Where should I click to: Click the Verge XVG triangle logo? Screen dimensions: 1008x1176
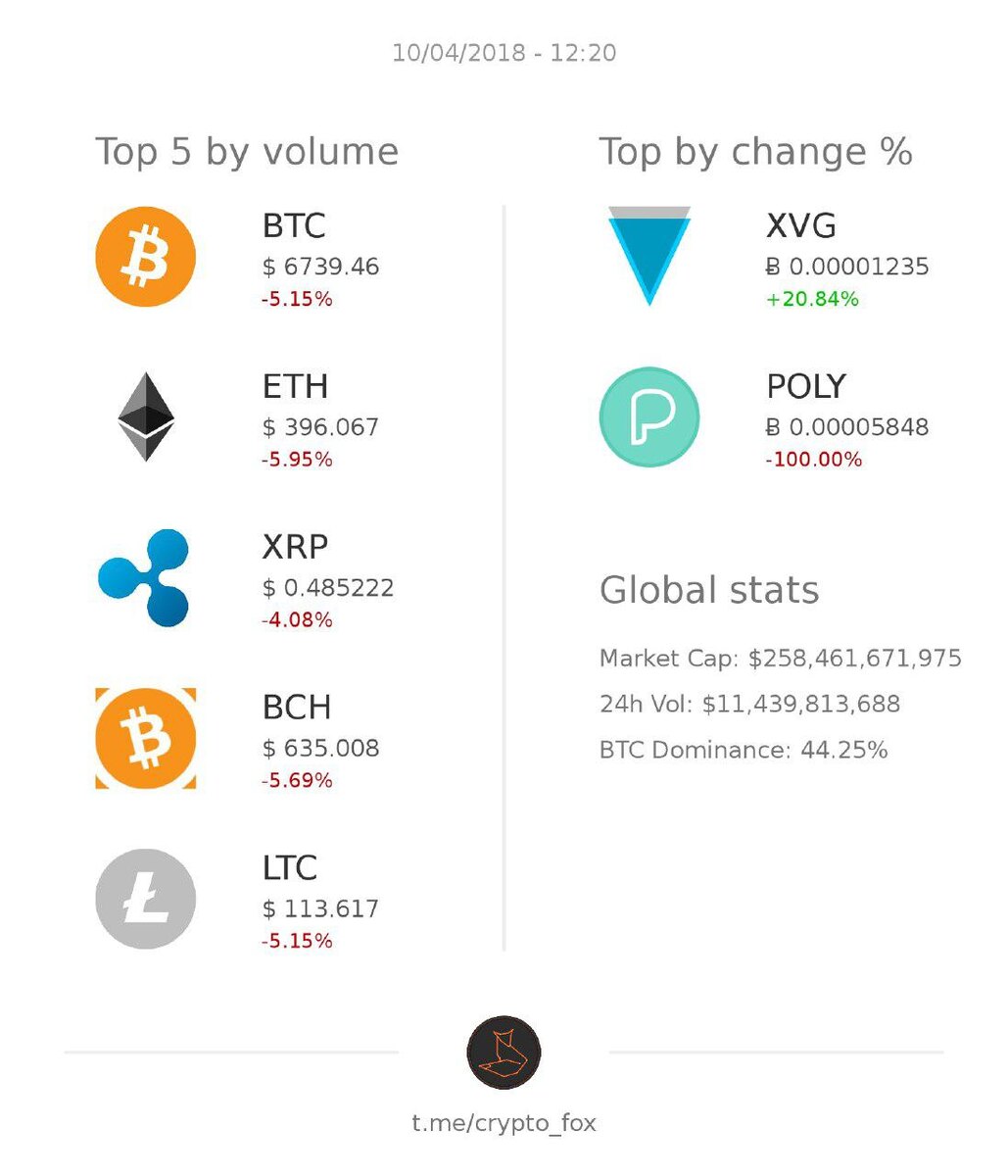pos(649,256)
